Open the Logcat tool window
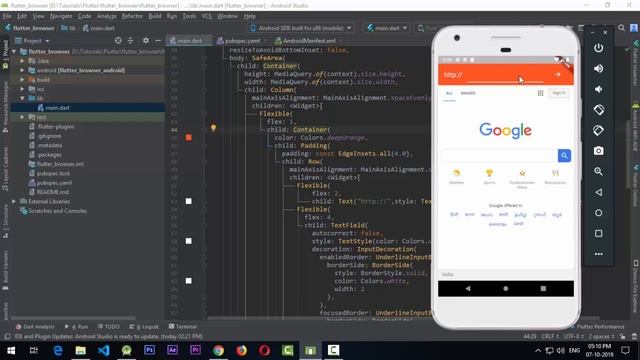Screen dimensions: 640x360 144,327
